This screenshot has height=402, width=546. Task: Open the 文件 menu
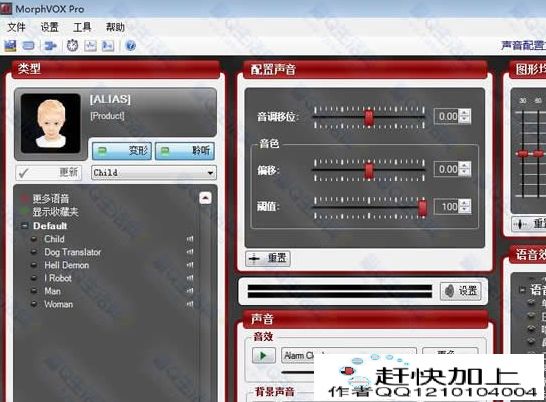click(x=16, y=27)
